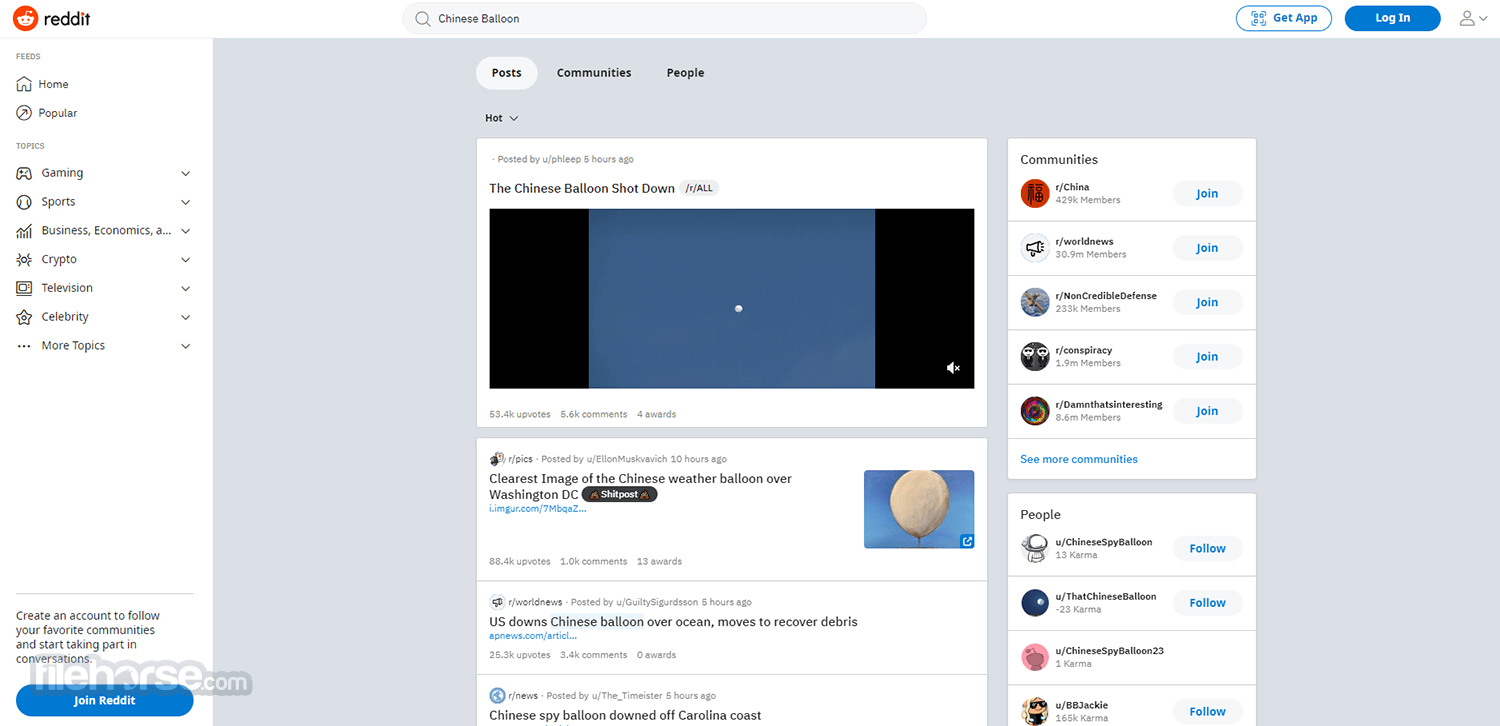Switch to the Communities tab
This screenshot has height=726, width=1500.
(594, 73)
